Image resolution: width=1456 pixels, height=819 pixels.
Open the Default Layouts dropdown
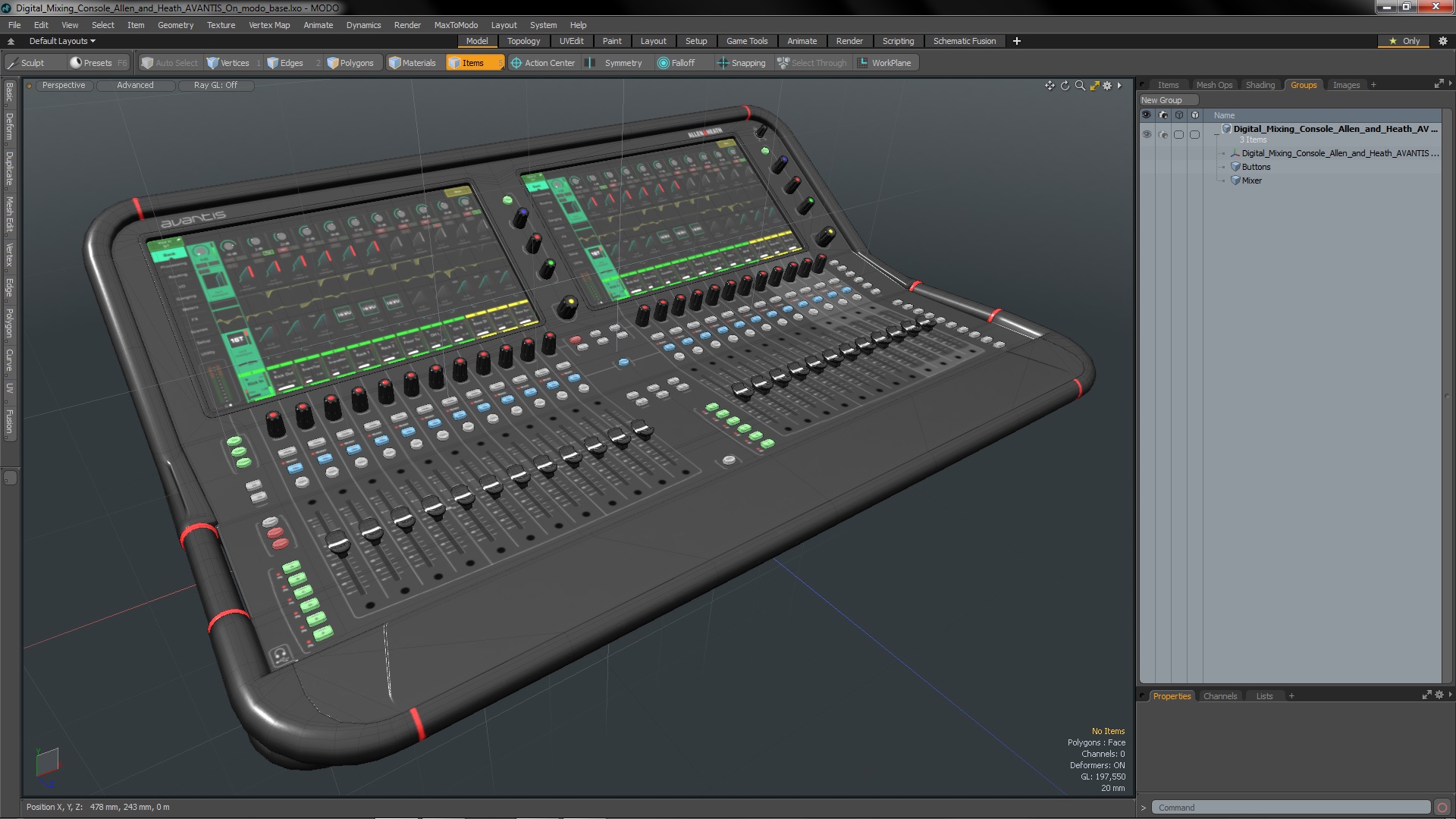pos(62,41)
